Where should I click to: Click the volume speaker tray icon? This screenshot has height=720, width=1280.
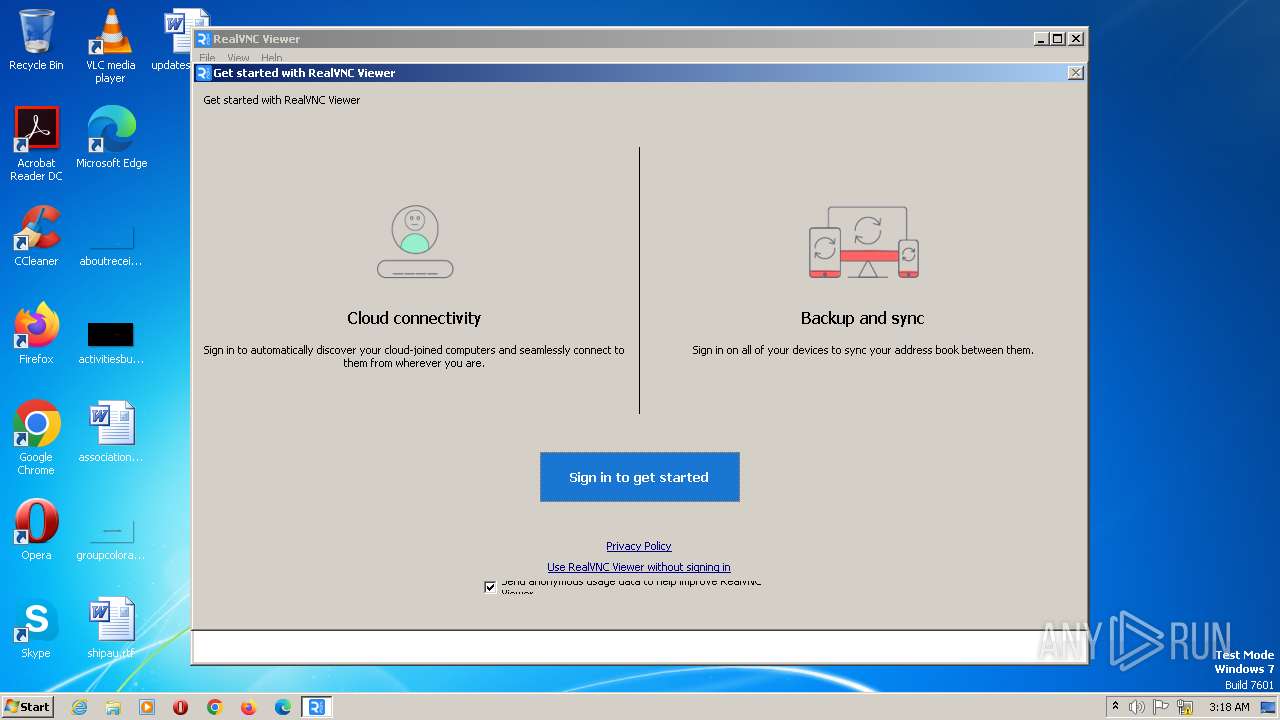point(1137,707)
